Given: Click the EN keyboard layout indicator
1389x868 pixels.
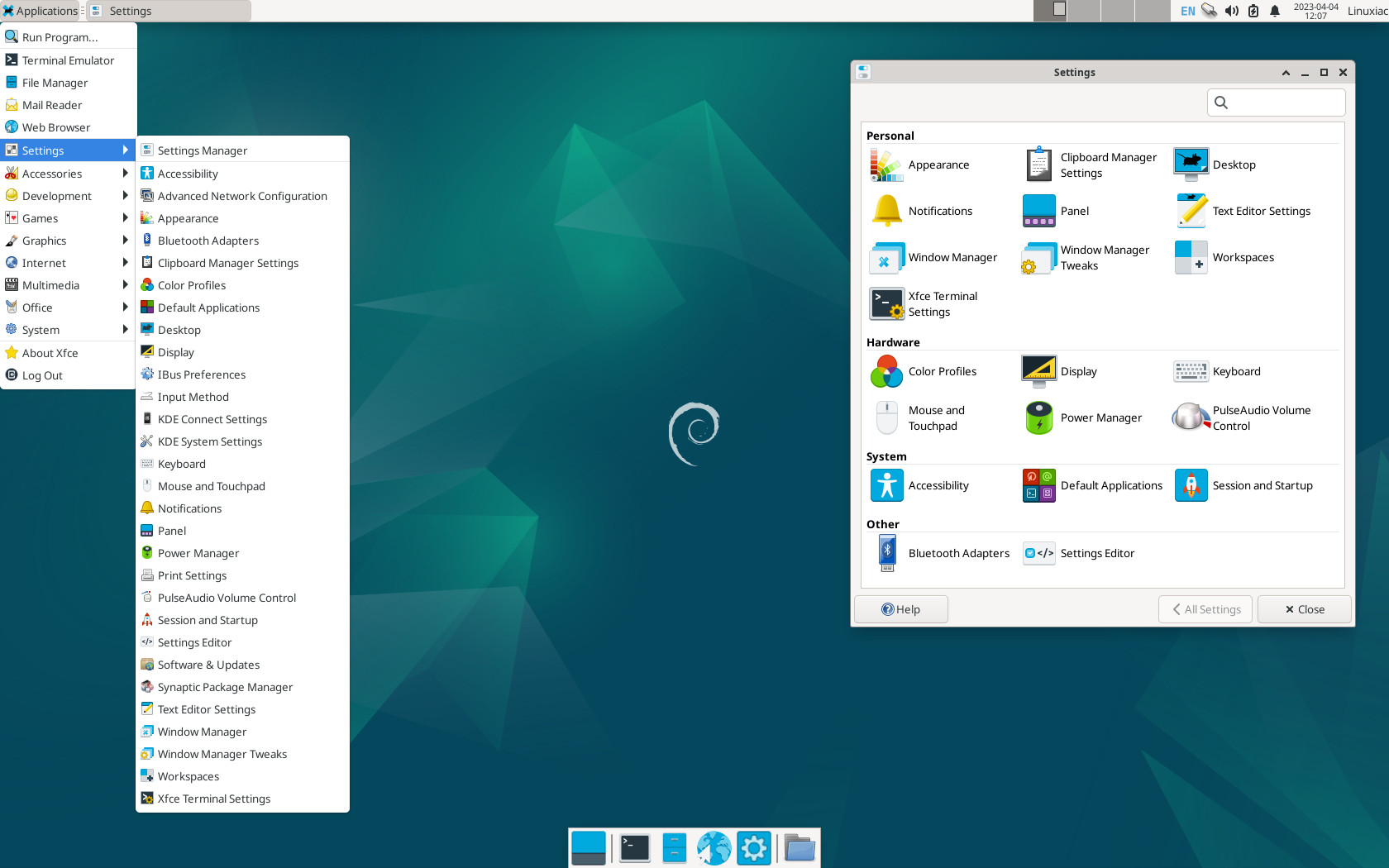Looking at the screenshot, I should point(1188,11).
